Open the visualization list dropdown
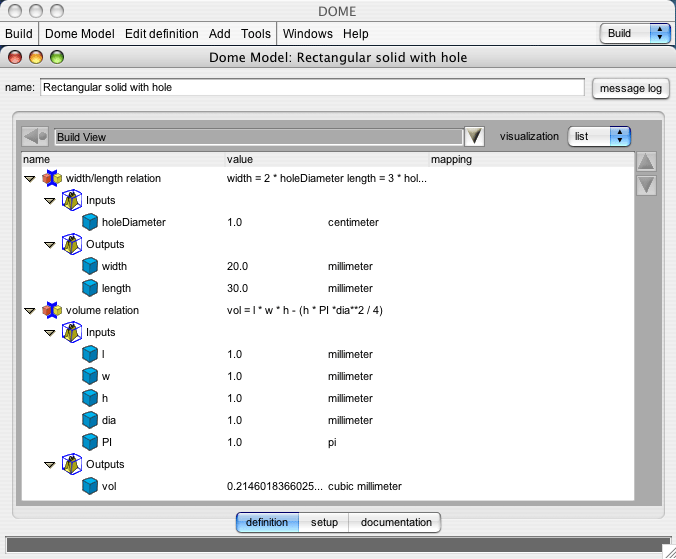676x559 pixels. [x=599, y=137]
